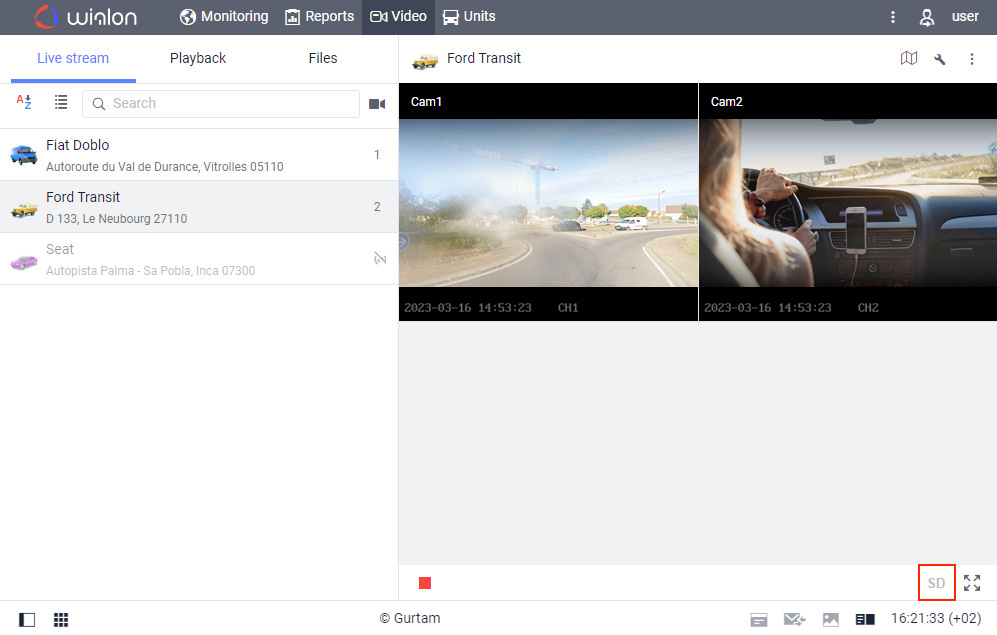Click the wrench settings icon

[940, 58]
